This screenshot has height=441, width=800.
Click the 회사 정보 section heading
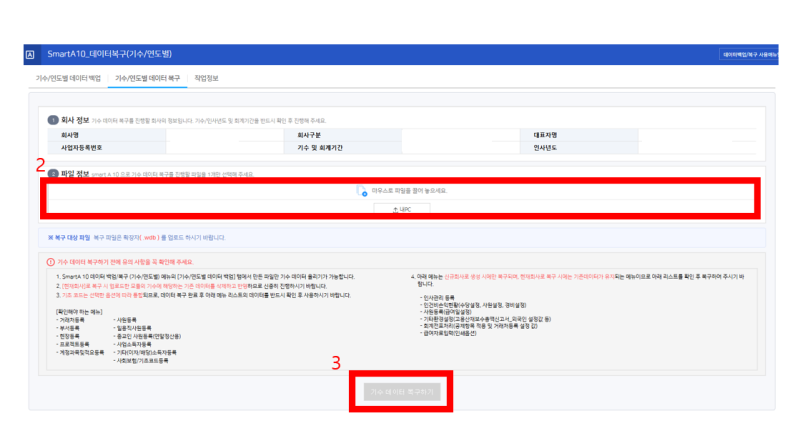(75, 120)
